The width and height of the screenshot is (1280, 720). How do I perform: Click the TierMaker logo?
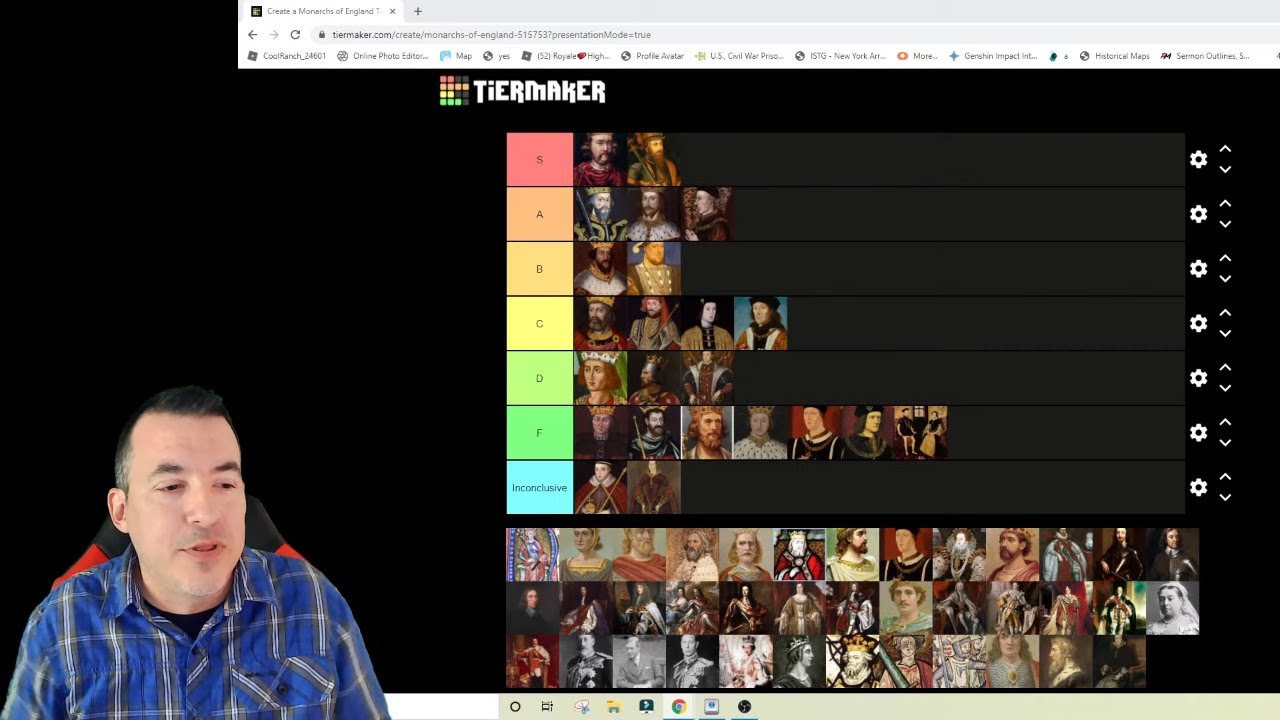pos(522,91)
